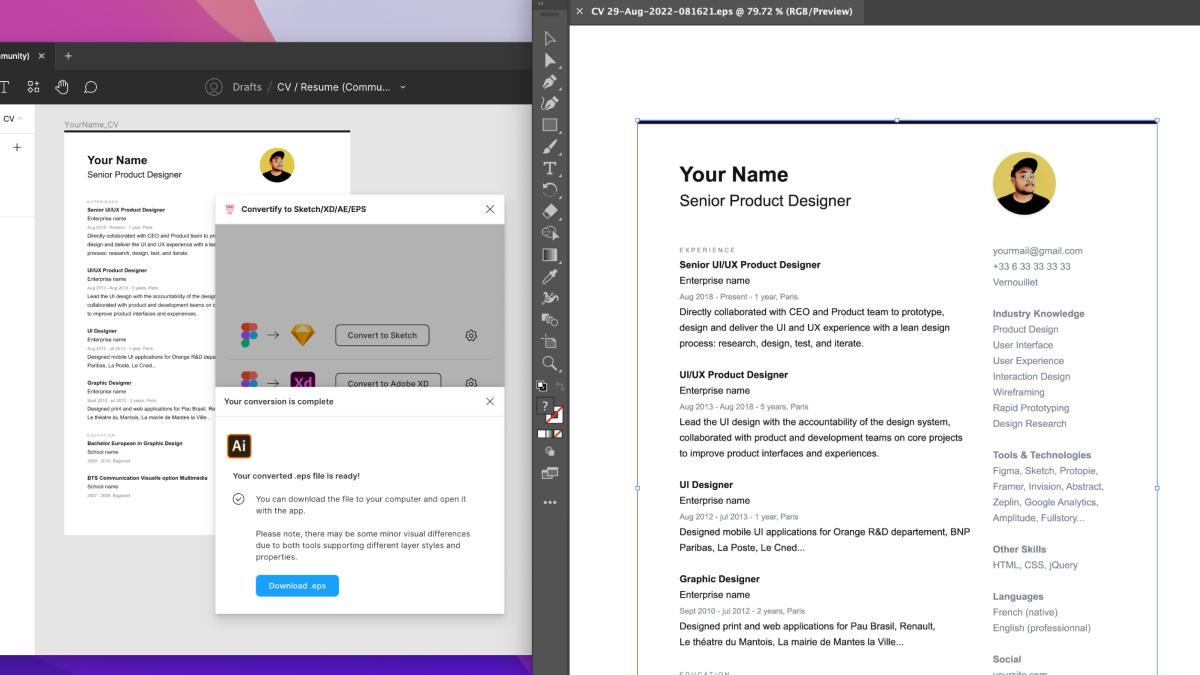Swap fill and stroke colors
Image resolution: width=1200 pixels, height=675 pixels.
pyautogui.click(x=560, y=386)
